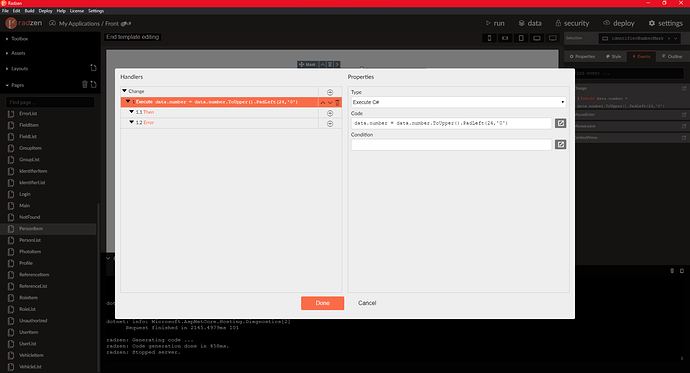
Task: Confirm with the Done button
Action: coord(323,303)
